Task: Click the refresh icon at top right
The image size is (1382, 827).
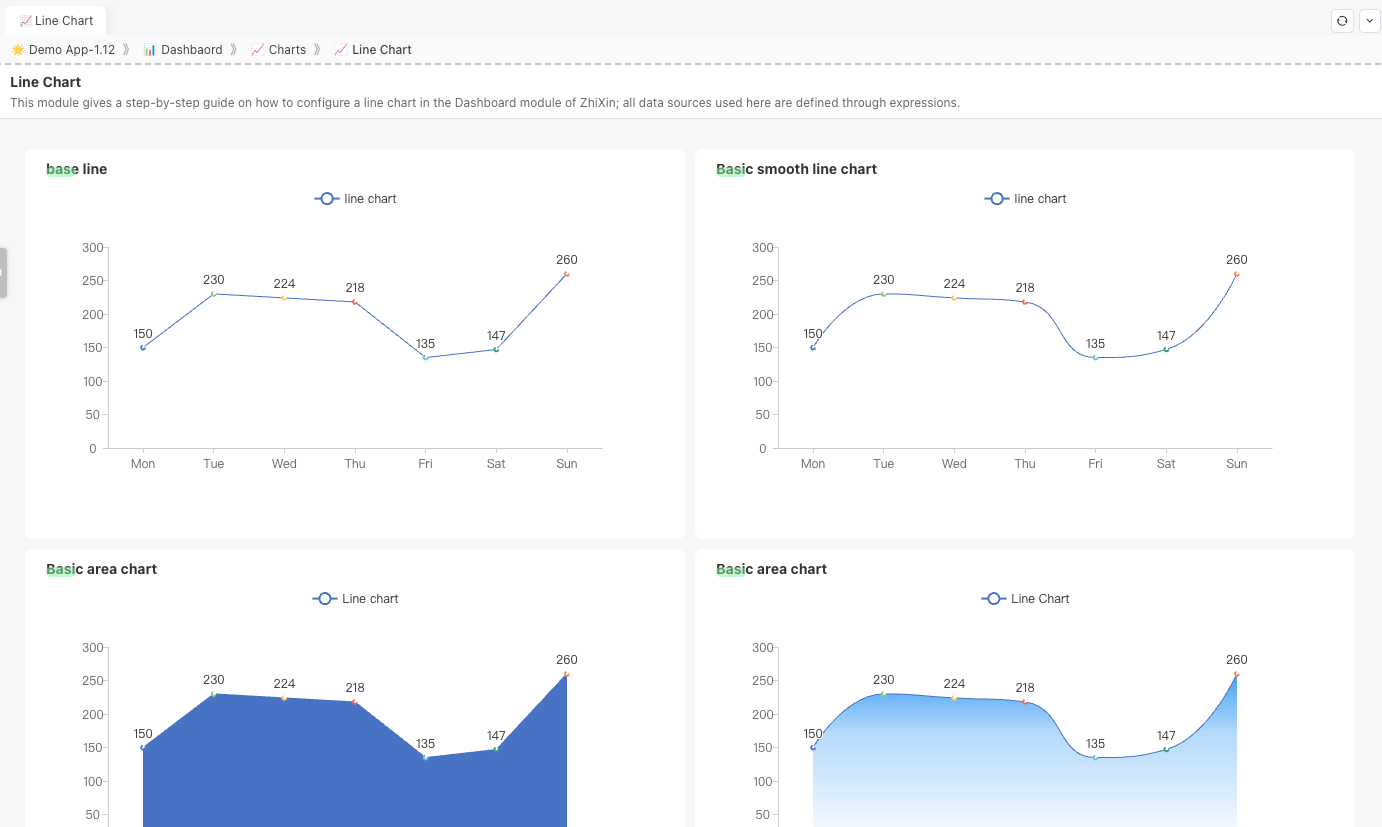Action: 1342,21
